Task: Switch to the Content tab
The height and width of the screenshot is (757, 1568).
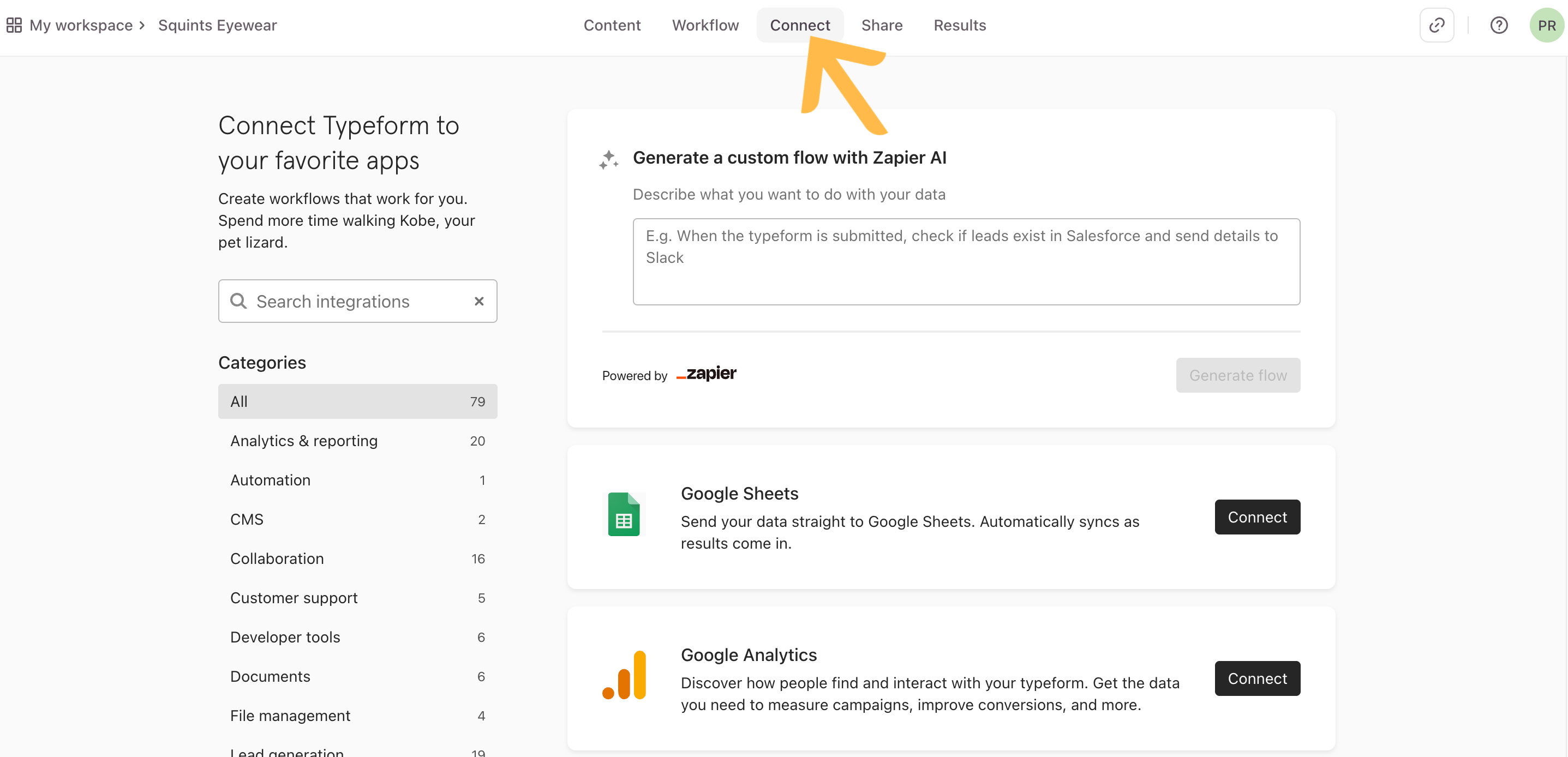Action: [612, 25]
